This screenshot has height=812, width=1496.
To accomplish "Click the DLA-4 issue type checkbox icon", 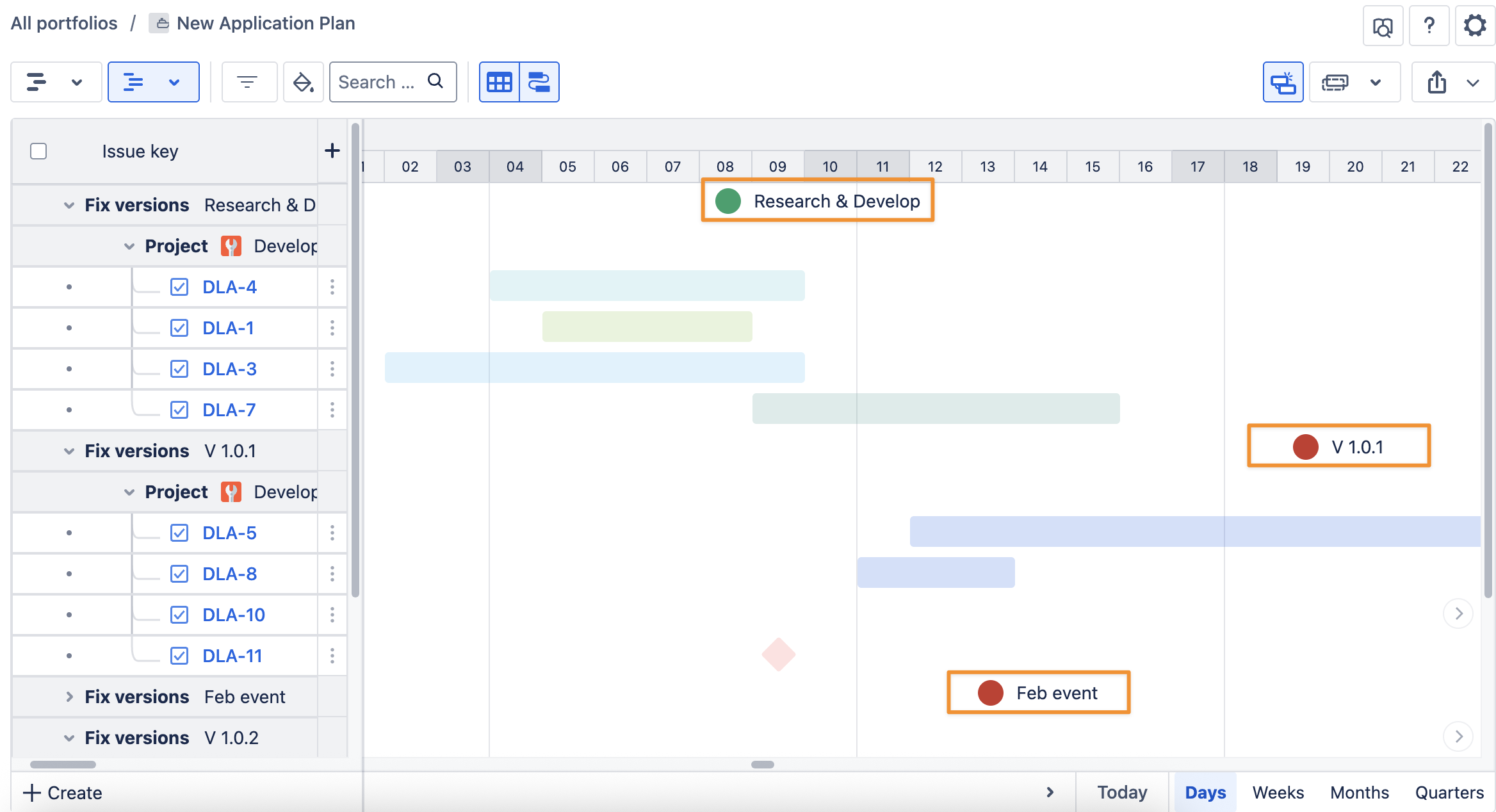I will tap(179, 287).
